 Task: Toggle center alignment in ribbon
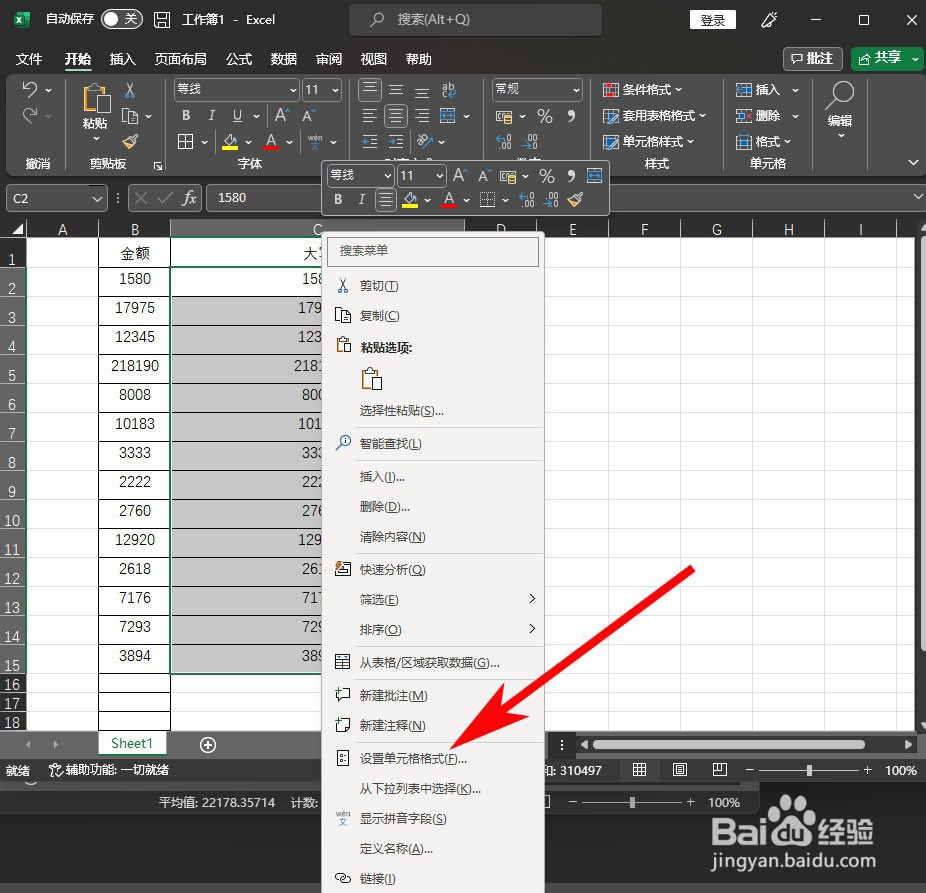[396, 115]
